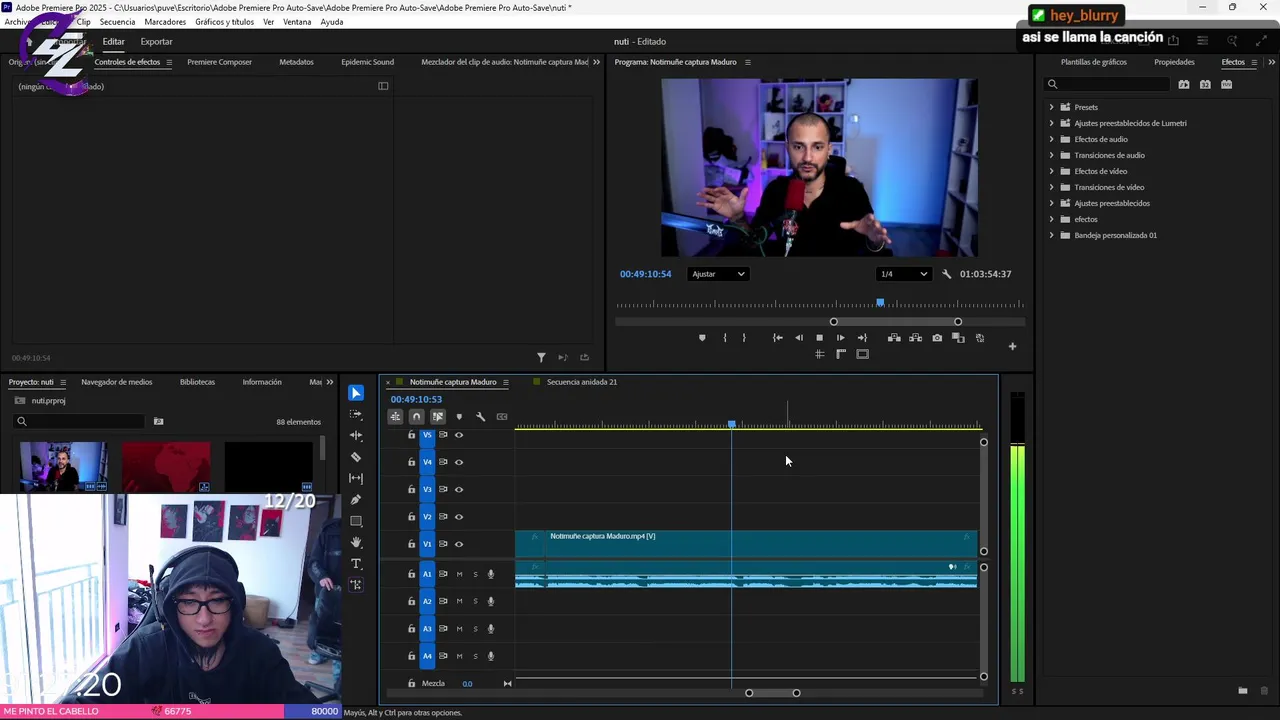Mute audio track A1
The image size is (1280, 720).
coord(460,574)
